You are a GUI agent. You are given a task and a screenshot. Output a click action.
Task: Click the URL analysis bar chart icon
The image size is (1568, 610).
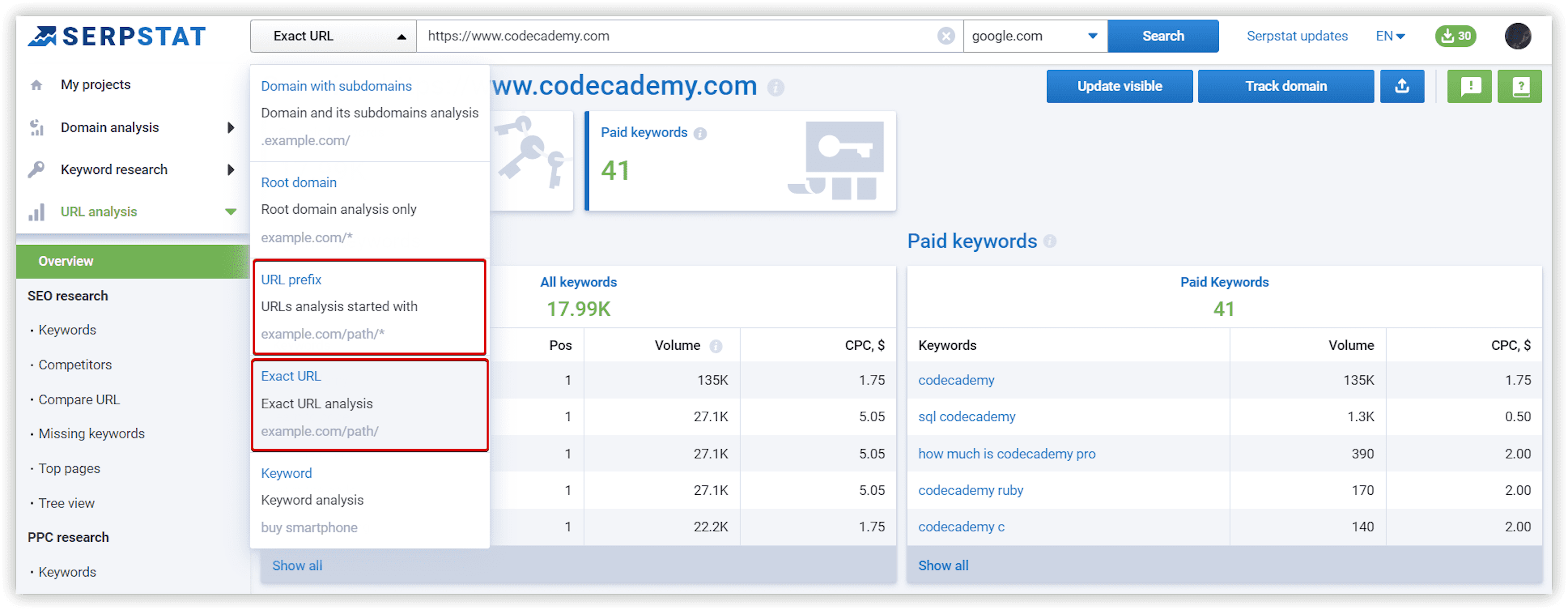(36, 212)
